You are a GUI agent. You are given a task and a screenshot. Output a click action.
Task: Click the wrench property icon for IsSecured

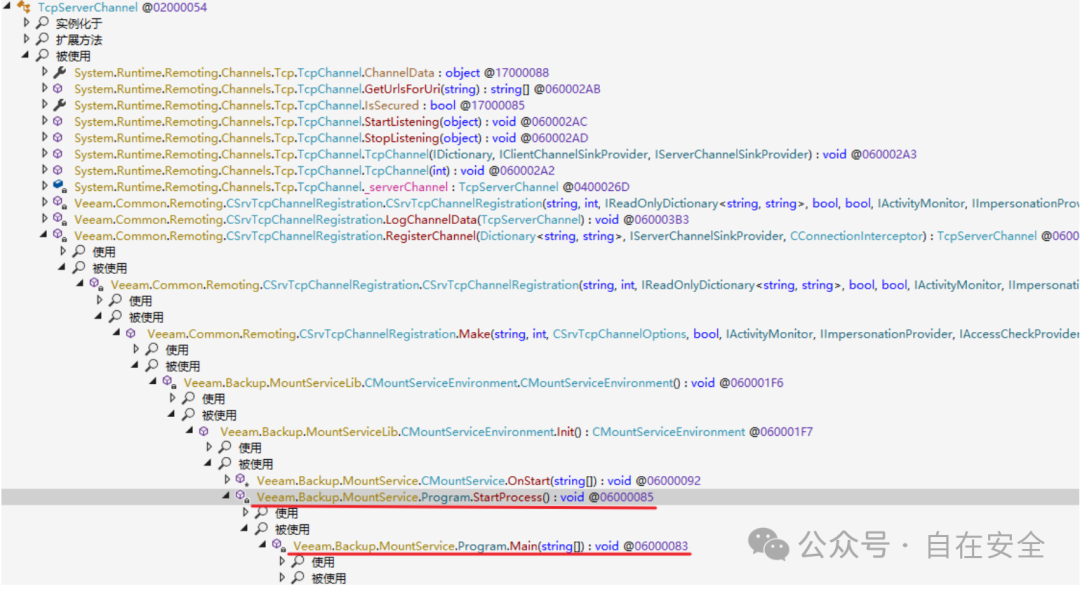[x=60, y=105]
